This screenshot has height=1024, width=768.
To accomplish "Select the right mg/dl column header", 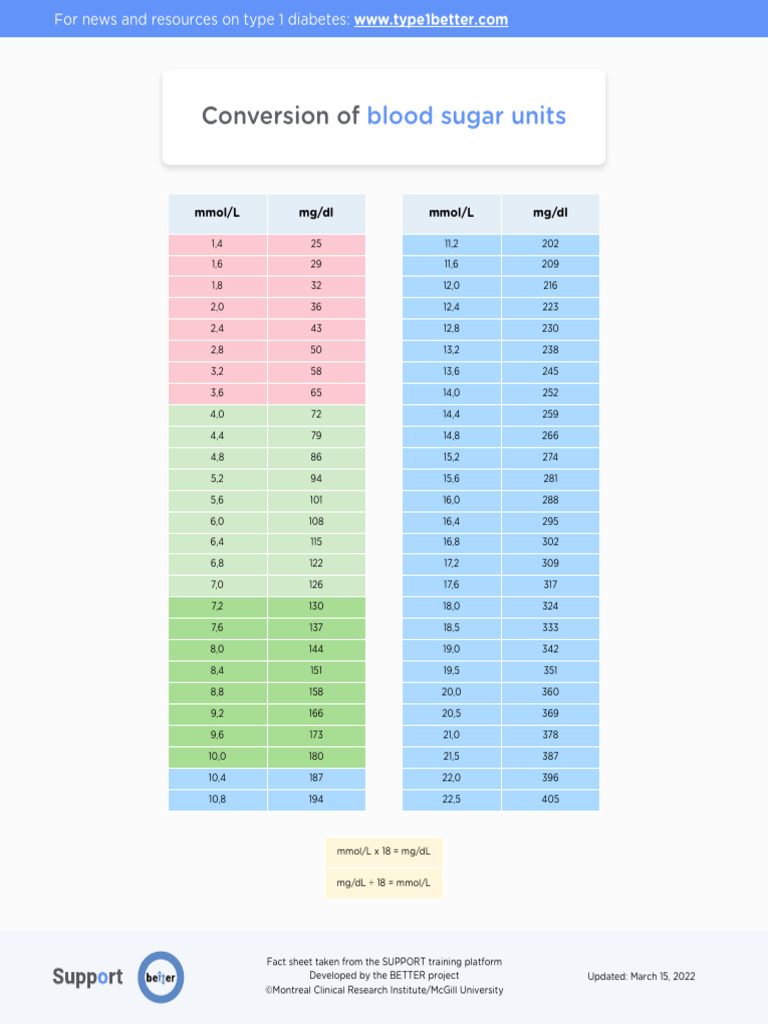I will [x=550, y=213].
